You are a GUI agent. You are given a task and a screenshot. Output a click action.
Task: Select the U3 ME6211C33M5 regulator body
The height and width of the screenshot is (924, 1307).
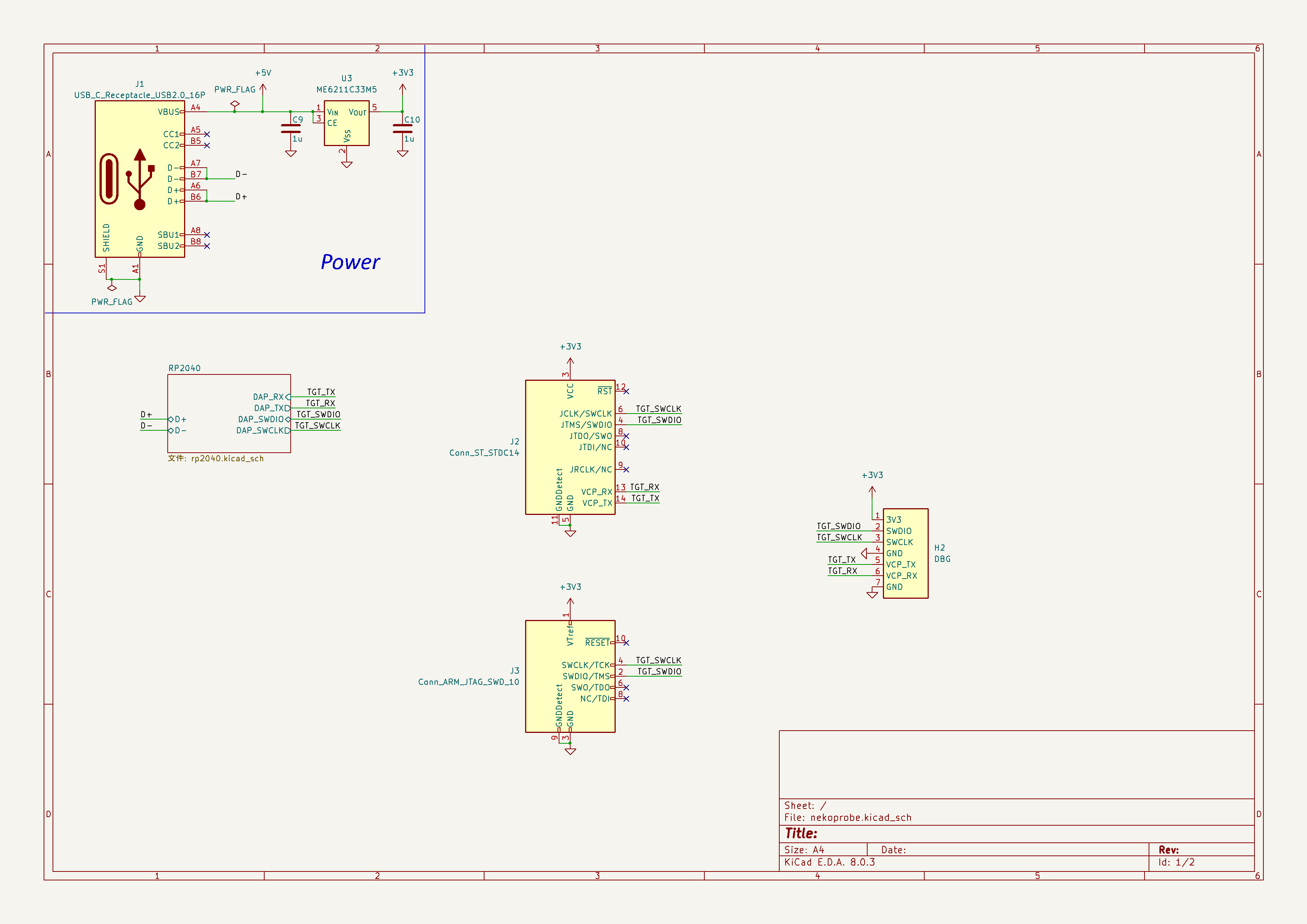(x=347, y=123)
